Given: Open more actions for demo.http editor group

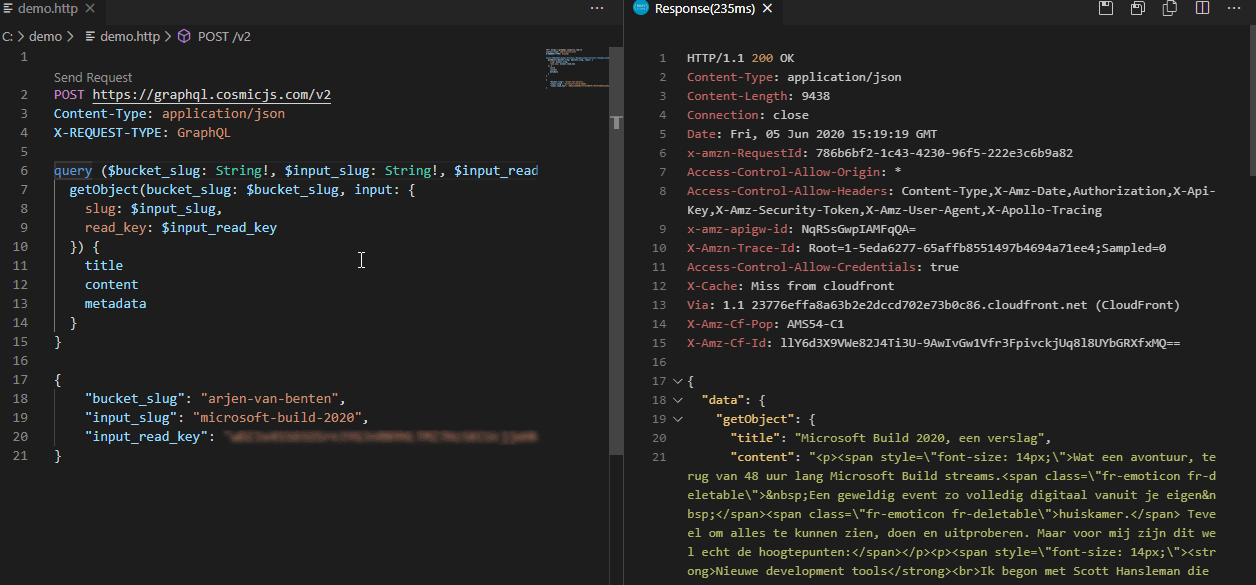Looking at the screenshot, I should (x=597, y=9).
